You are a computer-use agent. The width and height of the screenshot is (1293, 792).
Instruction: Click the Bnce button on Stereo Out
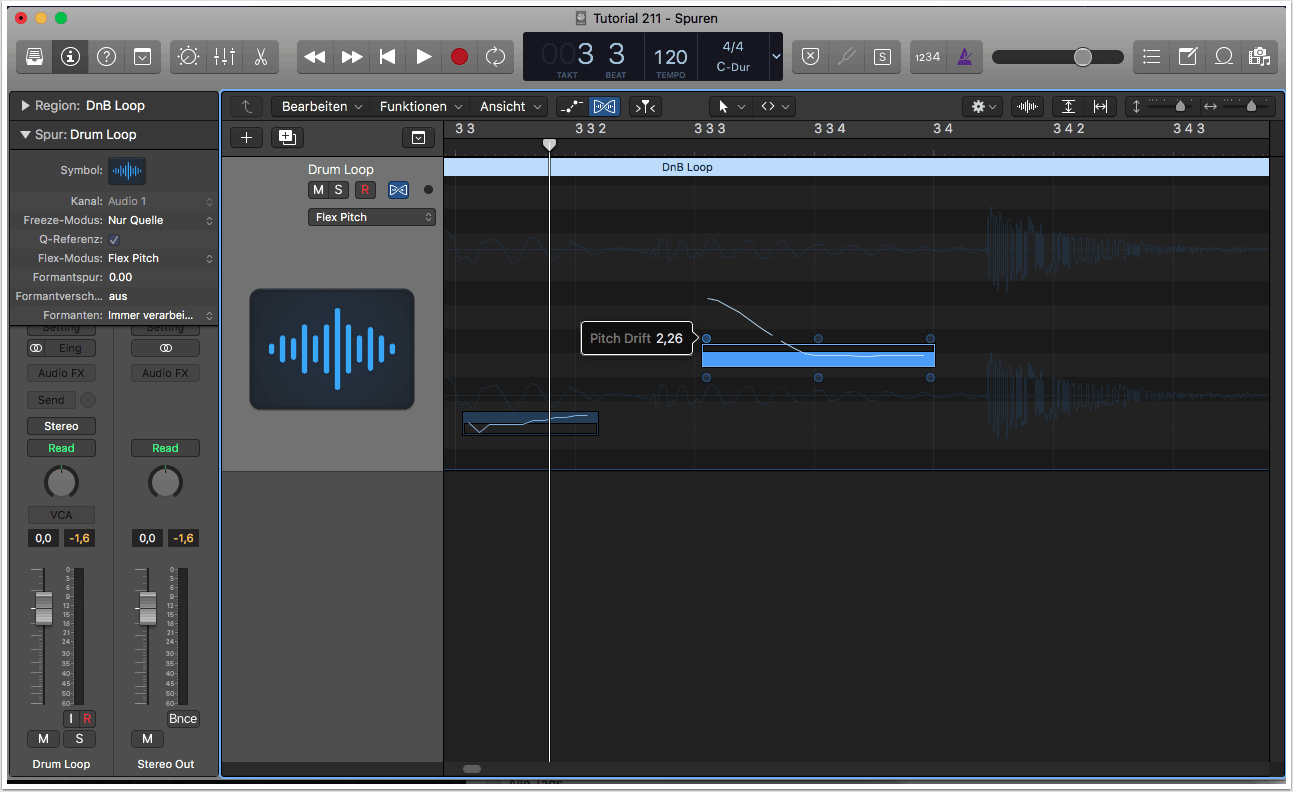[x=183, y=719]
